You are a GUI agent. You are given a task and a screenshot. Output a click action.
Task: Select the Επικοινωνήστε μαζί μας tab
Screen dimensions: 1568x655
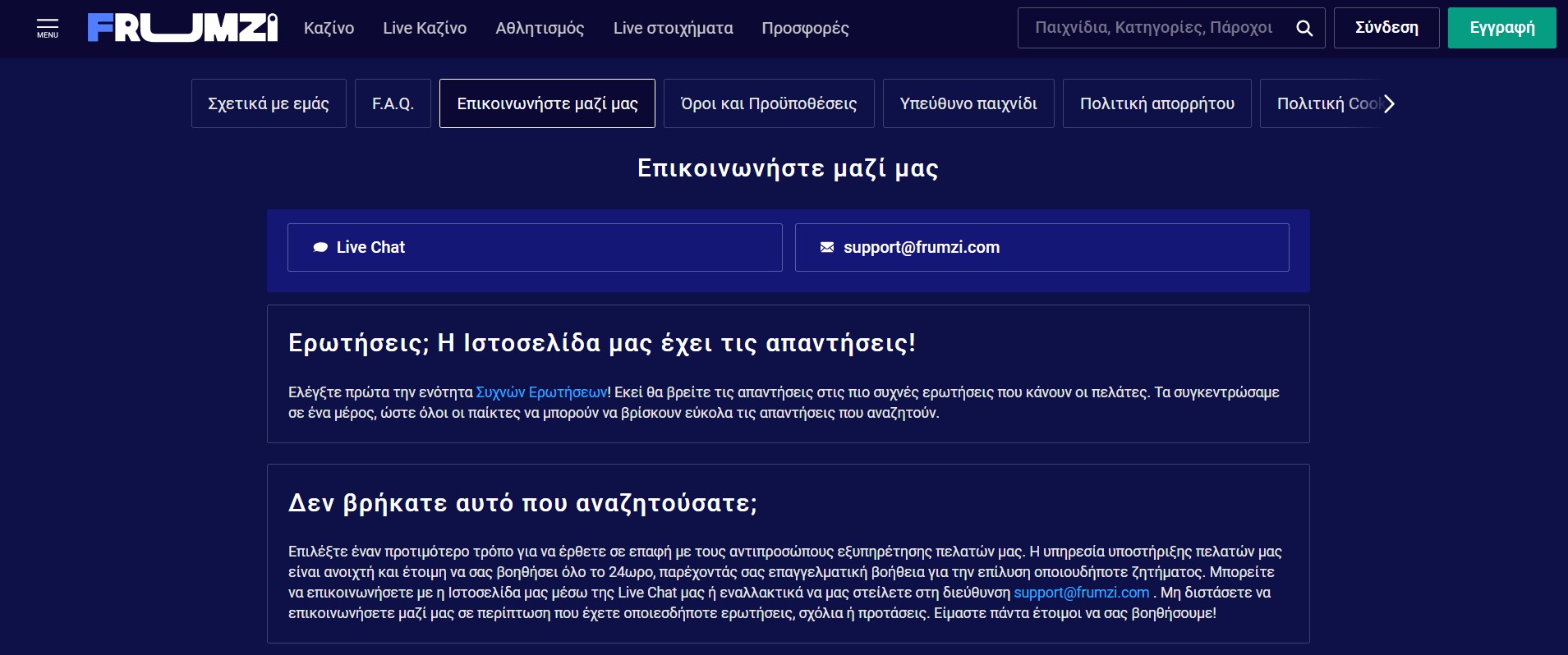(547, 103)
